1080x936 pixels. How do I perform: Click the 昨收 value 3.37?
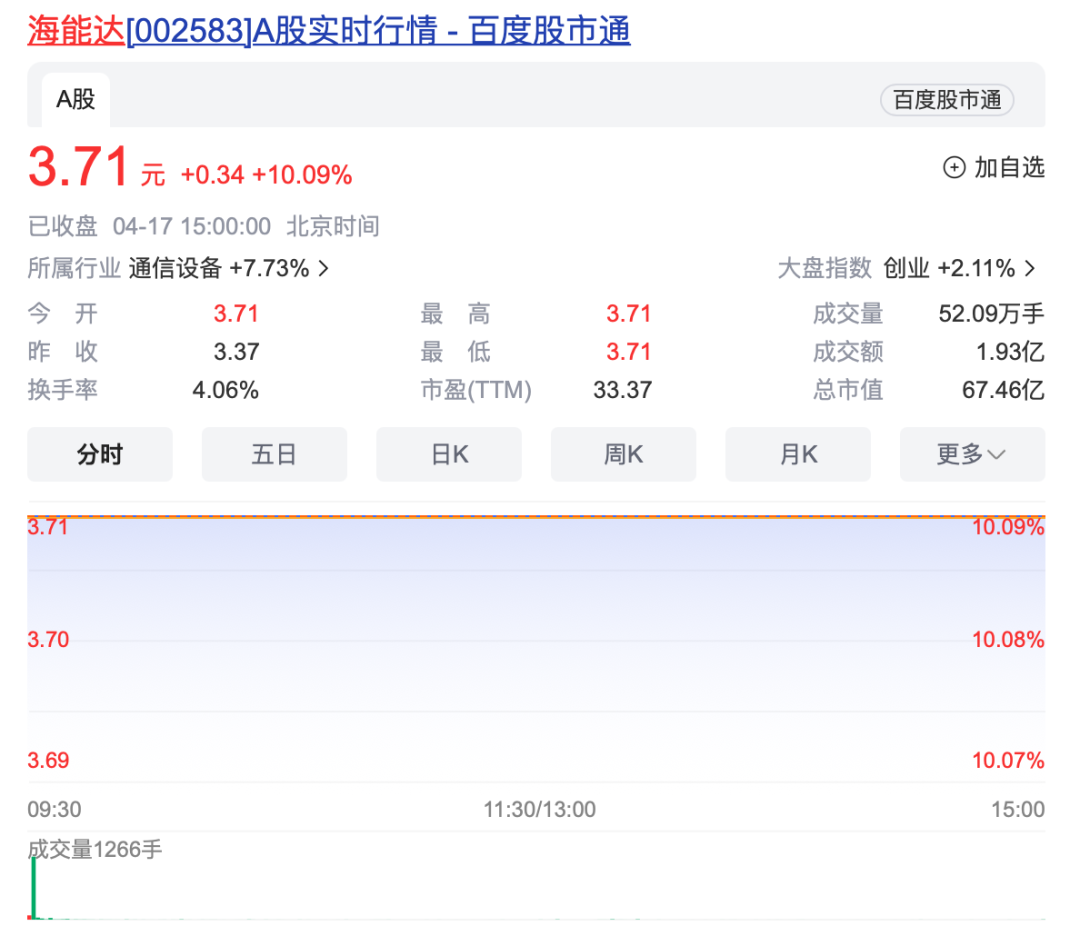(236, 352)
